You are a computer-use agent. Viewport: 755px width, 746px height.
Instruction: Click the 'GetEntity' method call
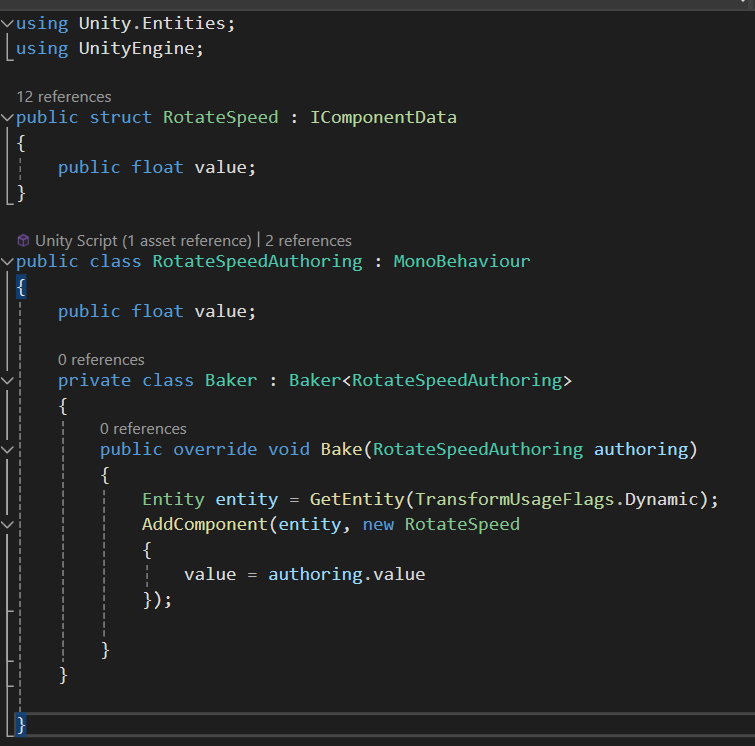click(357, 499)
